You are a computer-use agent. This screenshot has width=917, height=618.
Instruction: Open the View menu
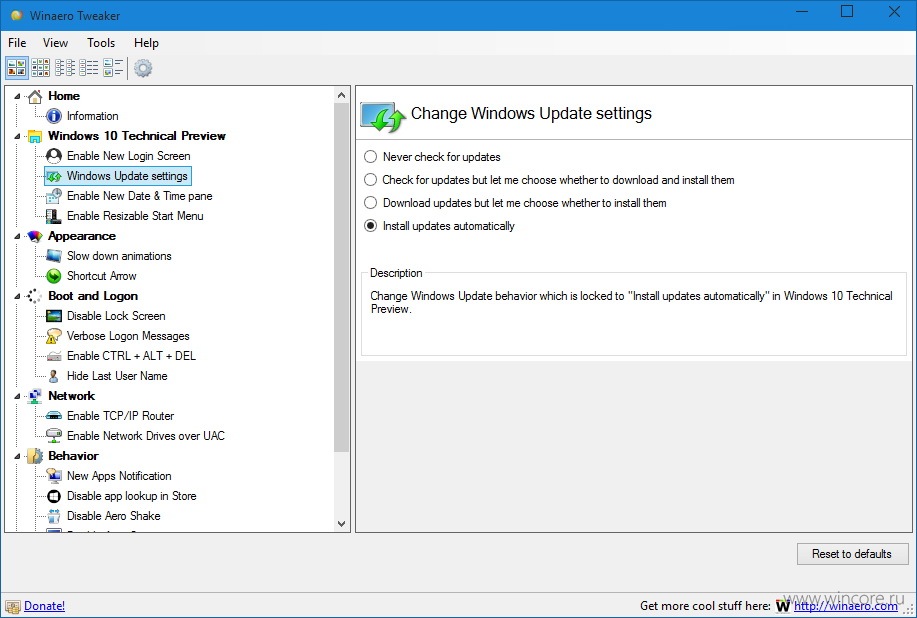click(x=55, y=43)
